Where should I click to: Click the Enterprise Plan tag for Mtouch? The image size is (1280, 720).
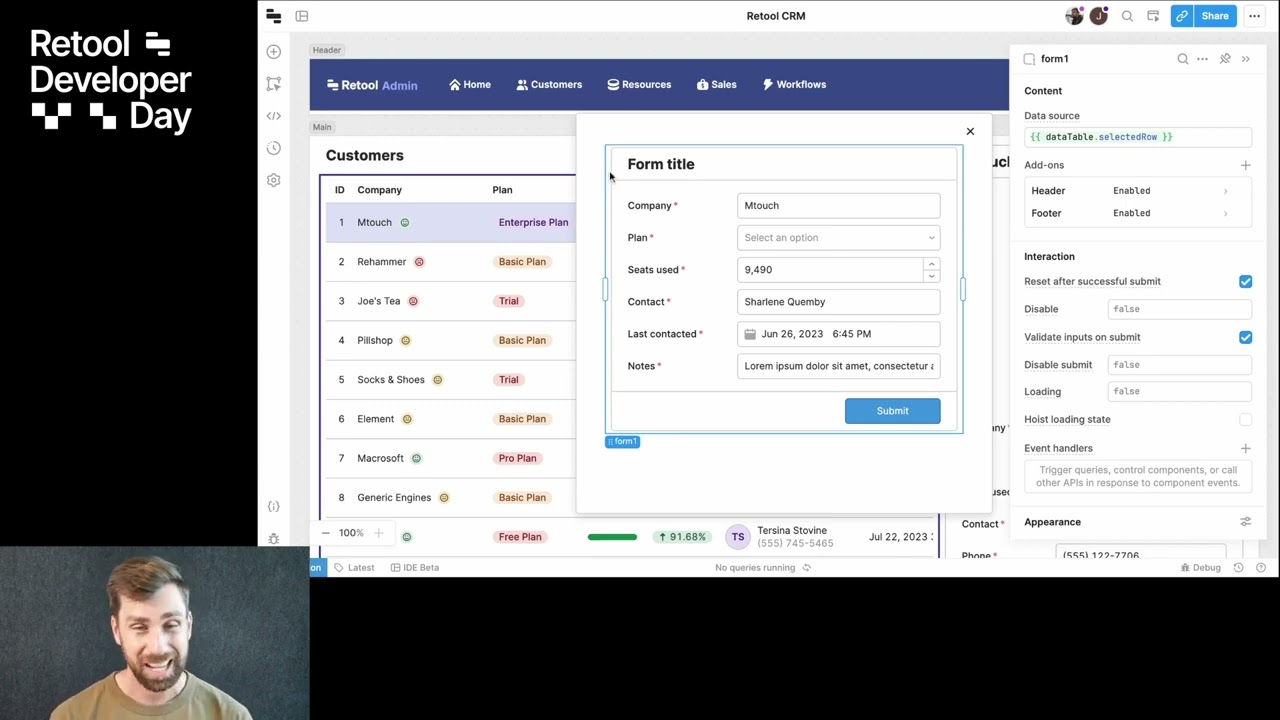pyautogui.click(x=533, y=223)
